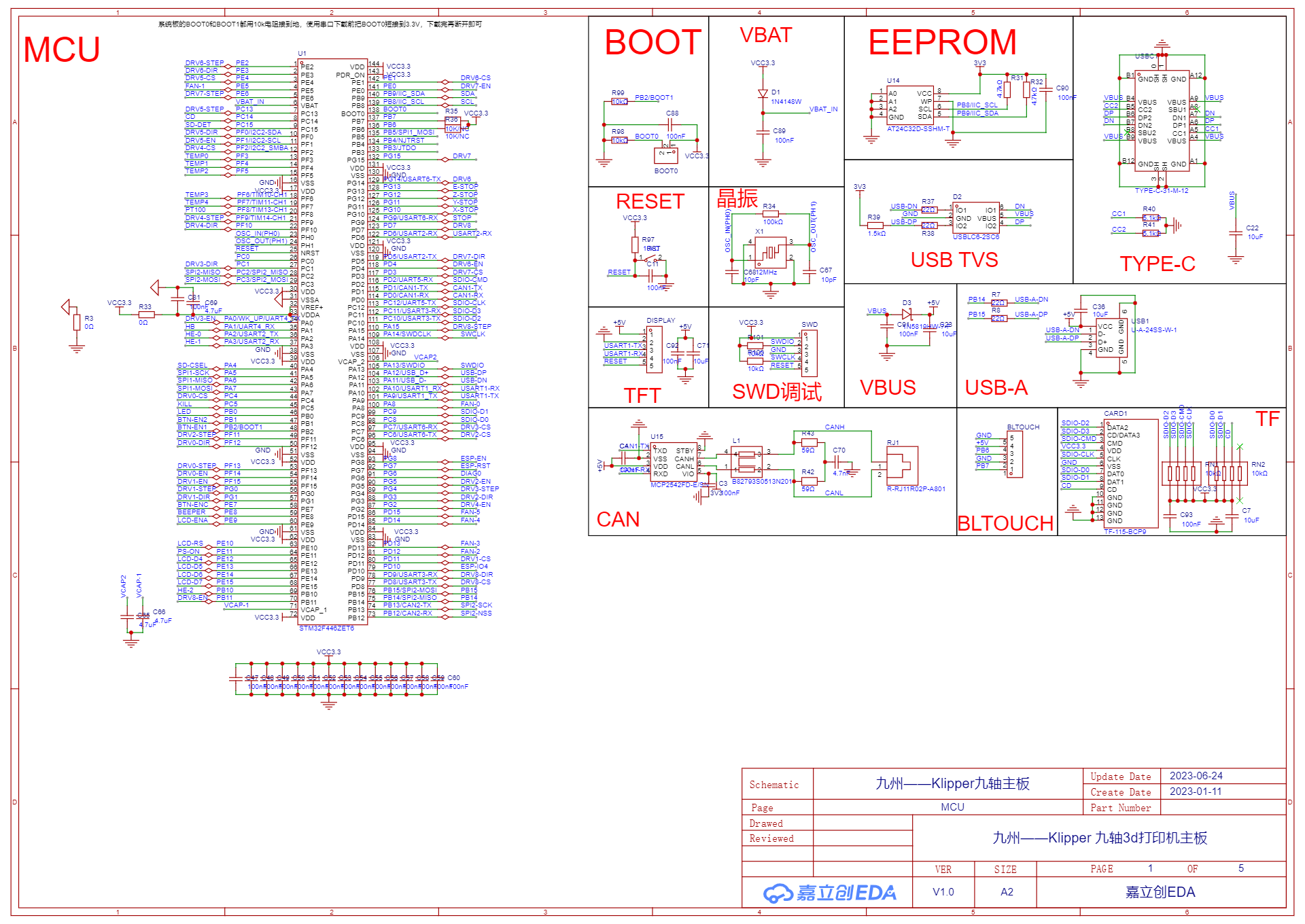The image size is (1305, 924).
Task: Click the Update Date value 2023-06-24
Action: [x=1196, y=776]
